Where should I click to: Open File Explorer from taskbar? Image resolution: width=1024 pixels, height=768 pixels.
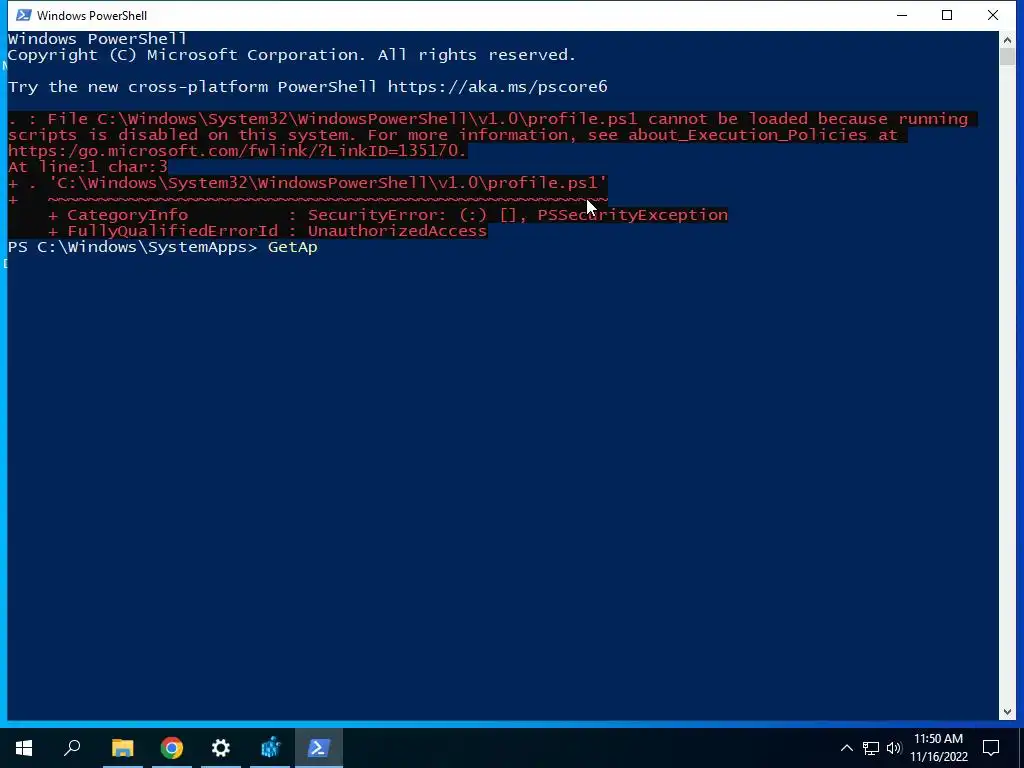tap(122, 748)
